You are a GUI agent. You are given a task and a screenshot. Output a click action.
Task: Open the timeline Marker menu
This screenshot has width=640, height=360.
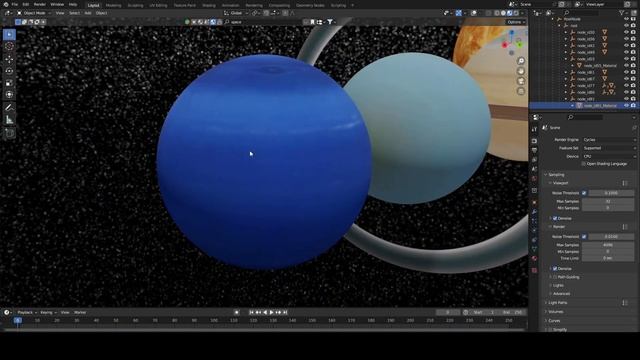80,312
